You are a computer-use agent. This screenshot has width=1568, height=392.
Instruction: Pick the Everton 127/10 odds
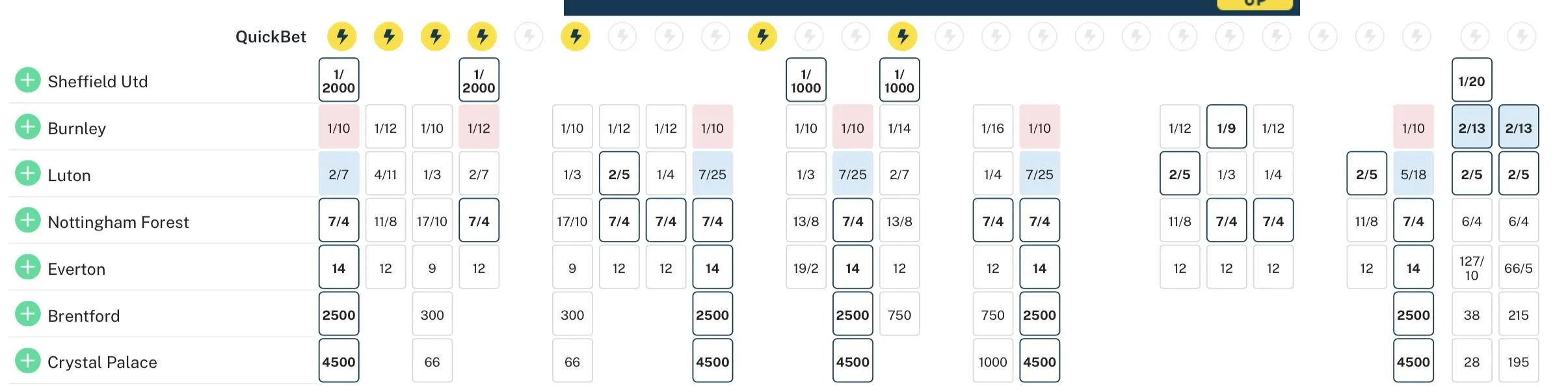point(1471,268)
